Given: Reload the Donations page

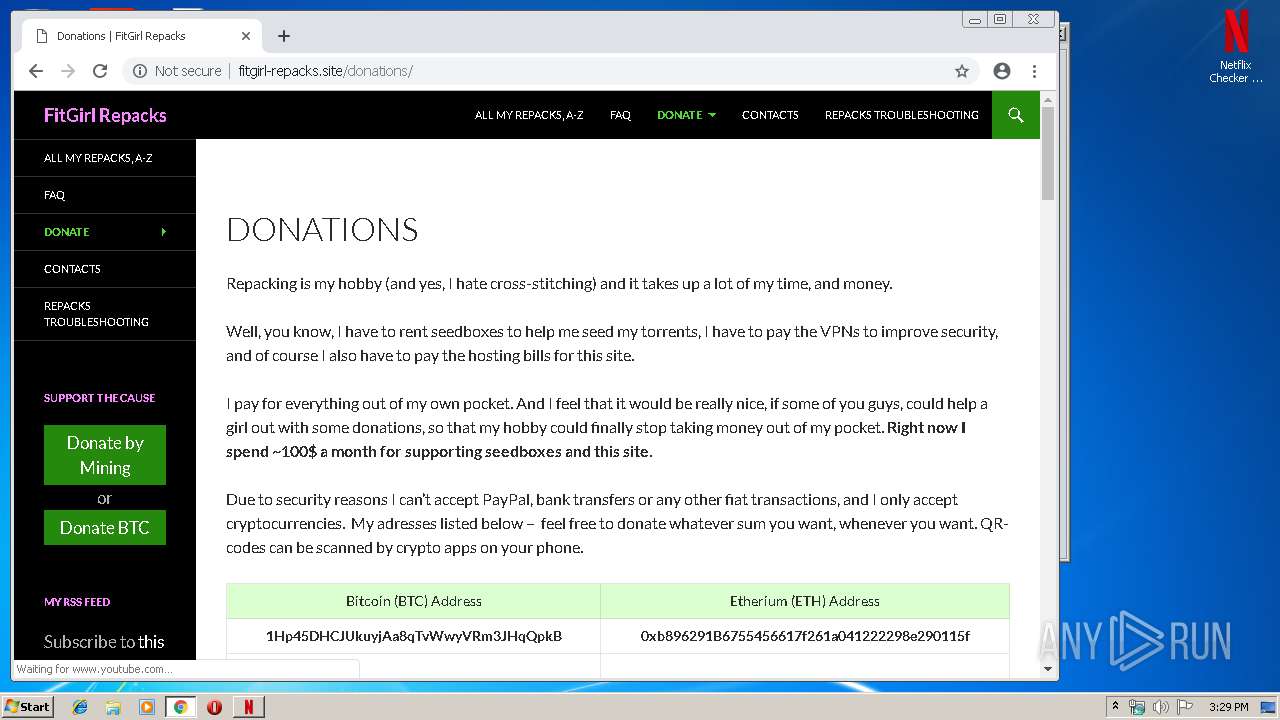Looking at the screenshot, I should pyautogui.click(x=100, y=71).
